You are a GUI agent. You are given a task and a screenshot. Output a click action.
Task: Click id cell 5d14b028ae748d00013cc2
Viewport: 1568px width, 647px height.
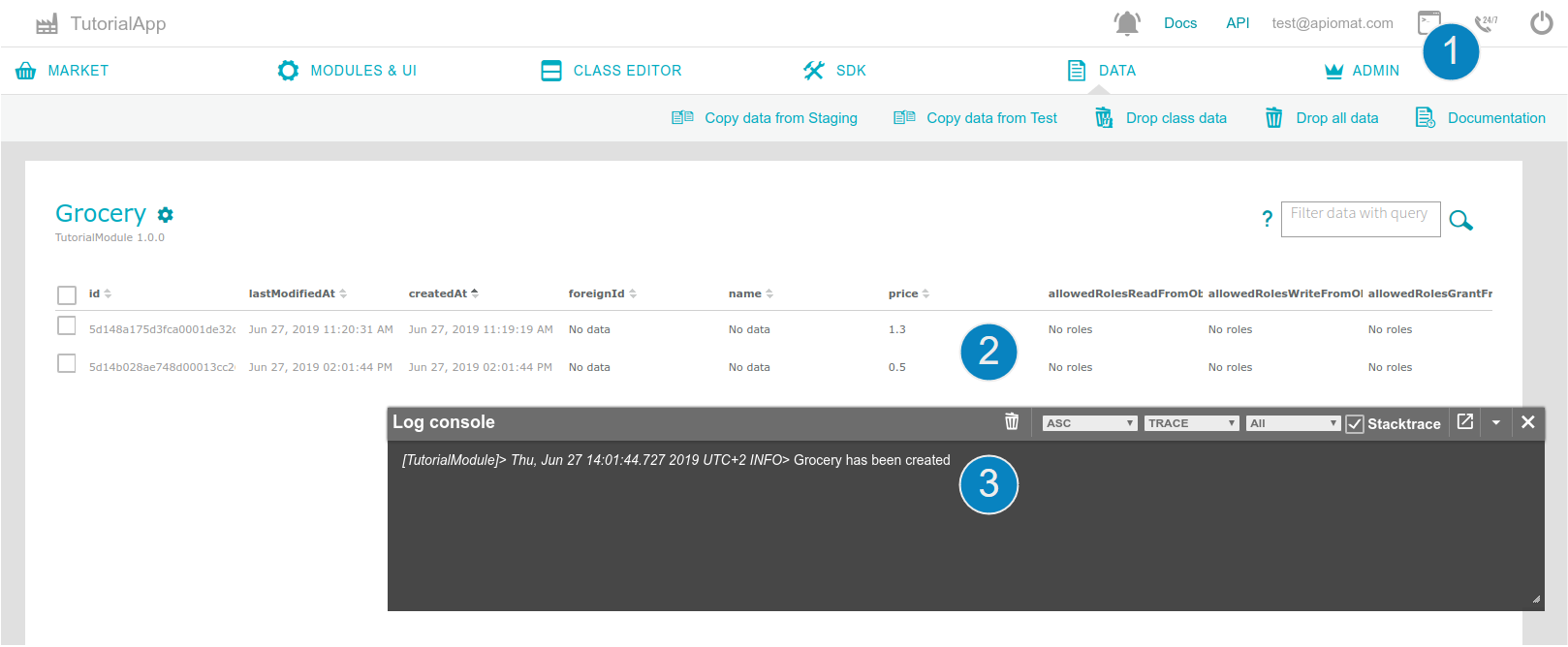pyautogui.click(x=162, y=367)
